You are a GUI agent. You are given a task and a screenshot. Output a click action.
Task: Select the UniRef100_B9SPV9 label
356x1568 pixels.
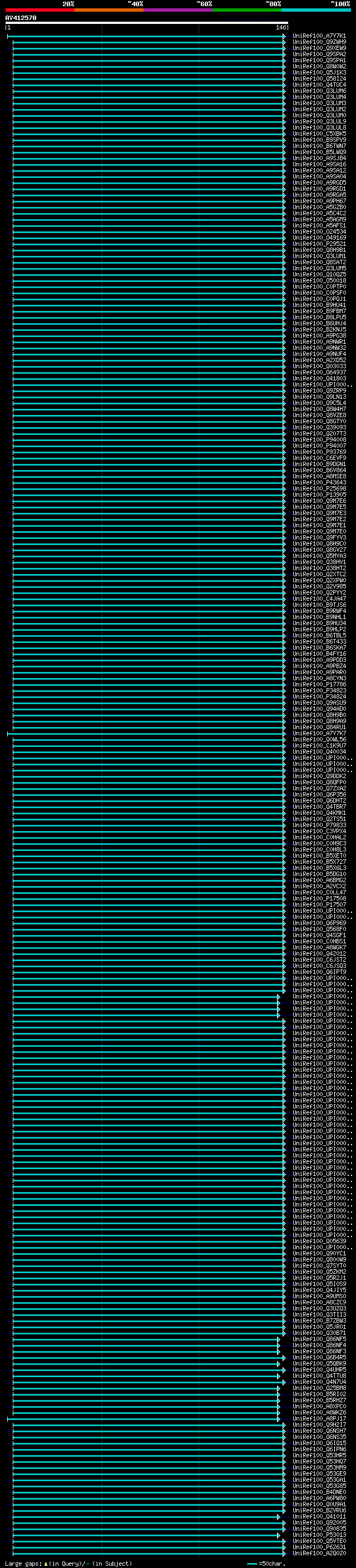tap(319, 140)
